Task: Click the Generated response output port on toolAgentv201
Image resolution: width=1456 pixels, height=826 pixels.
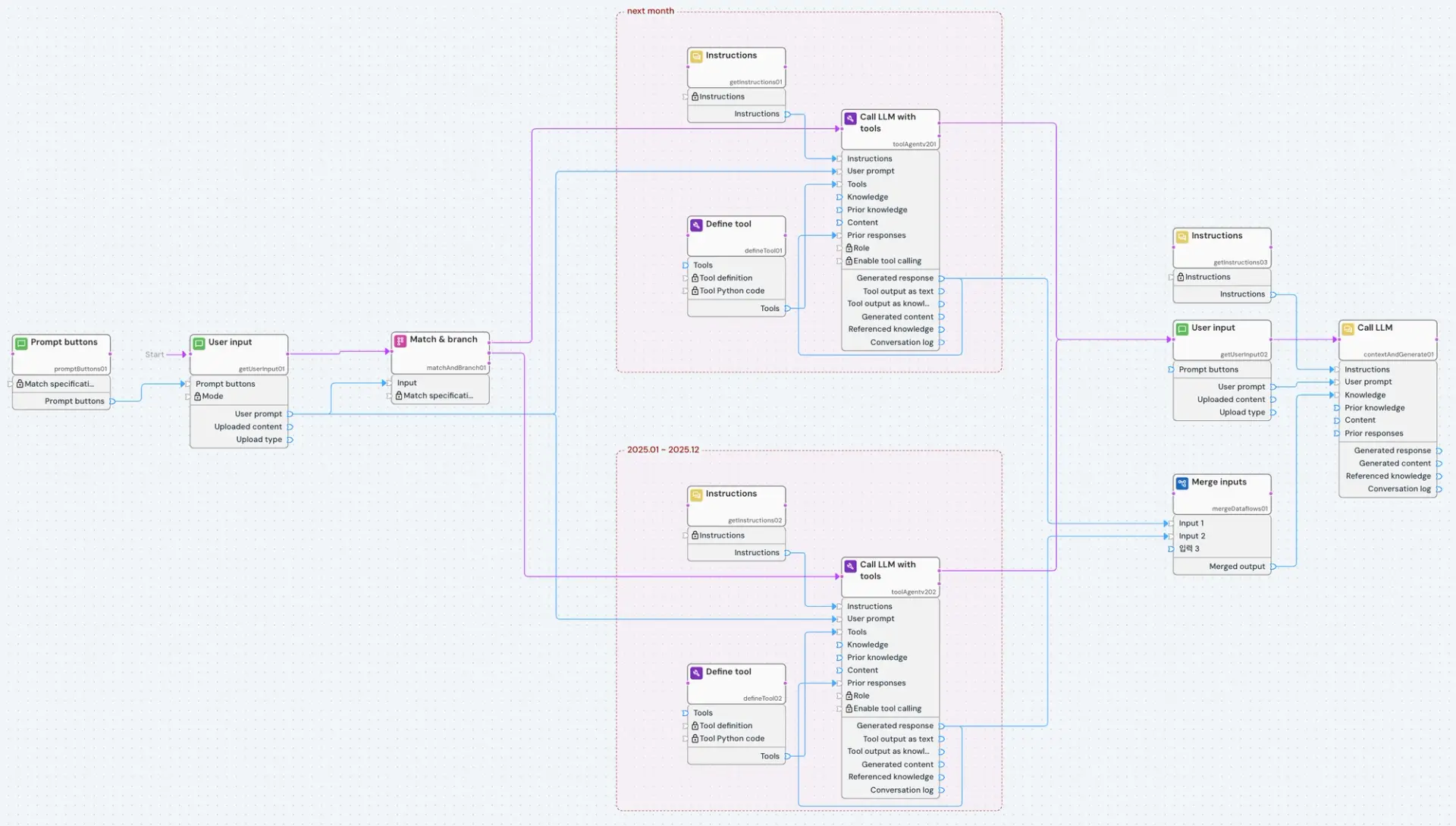Action: point(942,278)
